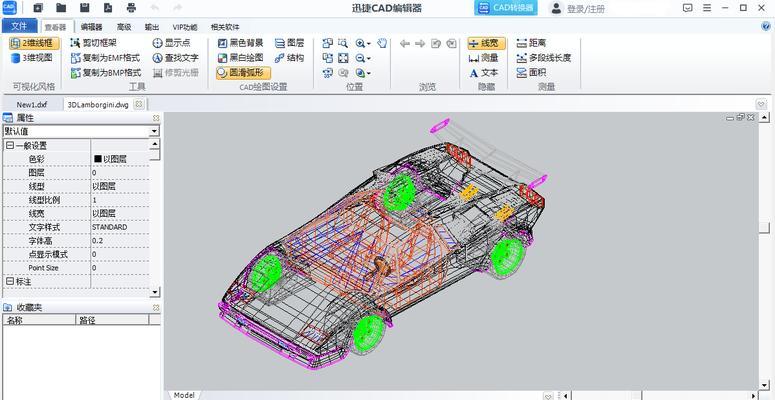Select the 面积 measuring tool

531,73
